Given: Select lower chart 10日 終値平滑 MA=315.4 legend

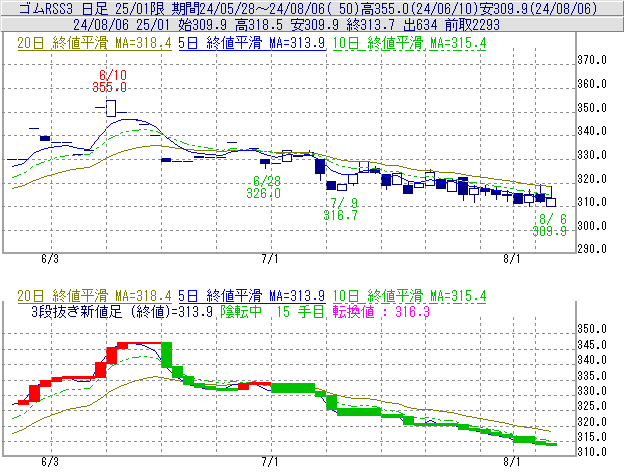Looking at the screenshot, I should tap(410, 296).
